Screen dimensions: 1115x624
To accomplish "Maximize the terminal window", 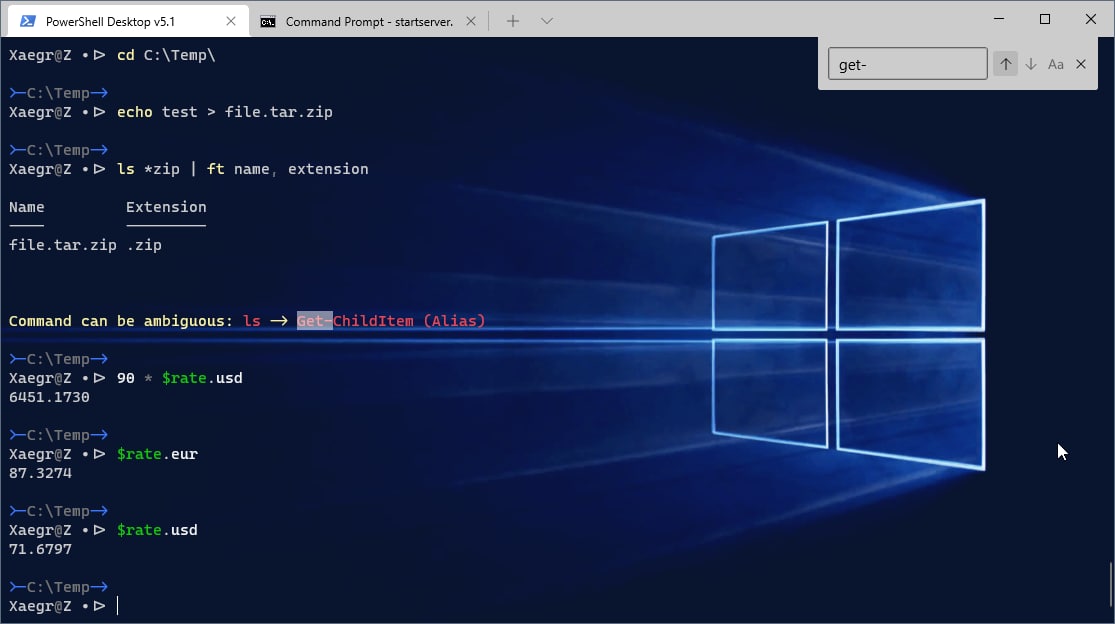I will pos(1045,18).
